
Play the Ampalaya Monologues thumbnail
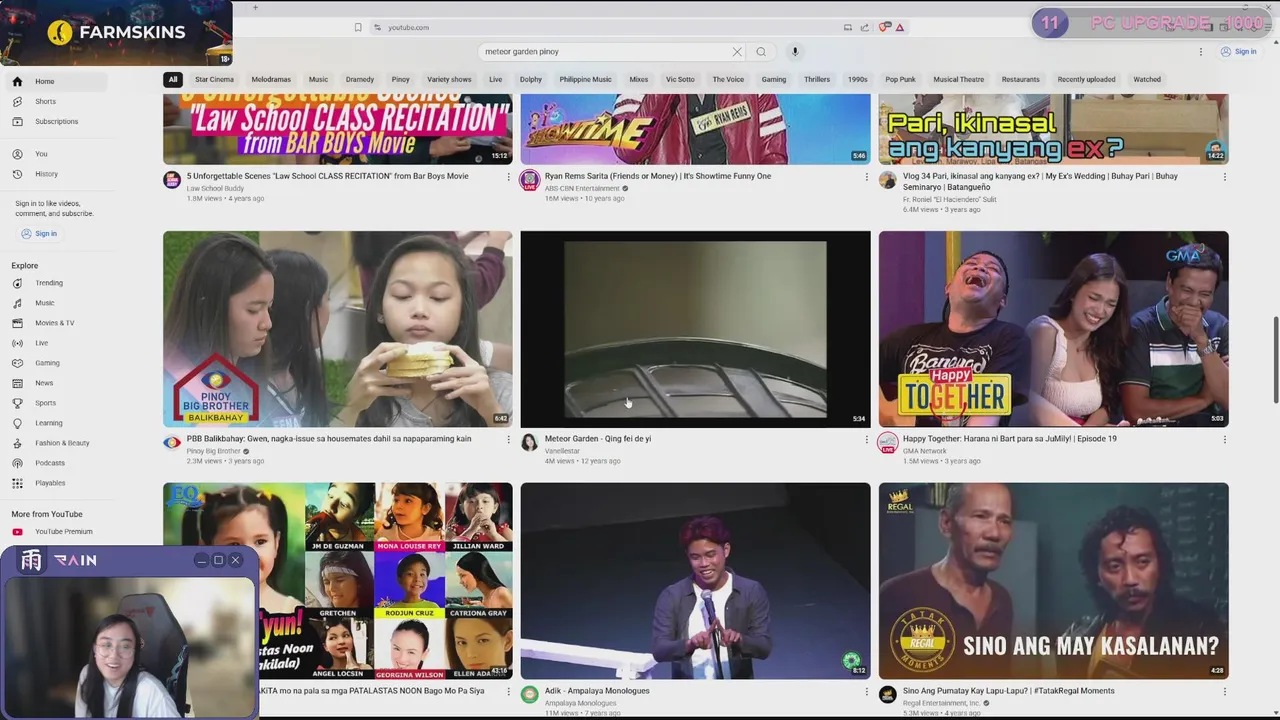(695, 581)
